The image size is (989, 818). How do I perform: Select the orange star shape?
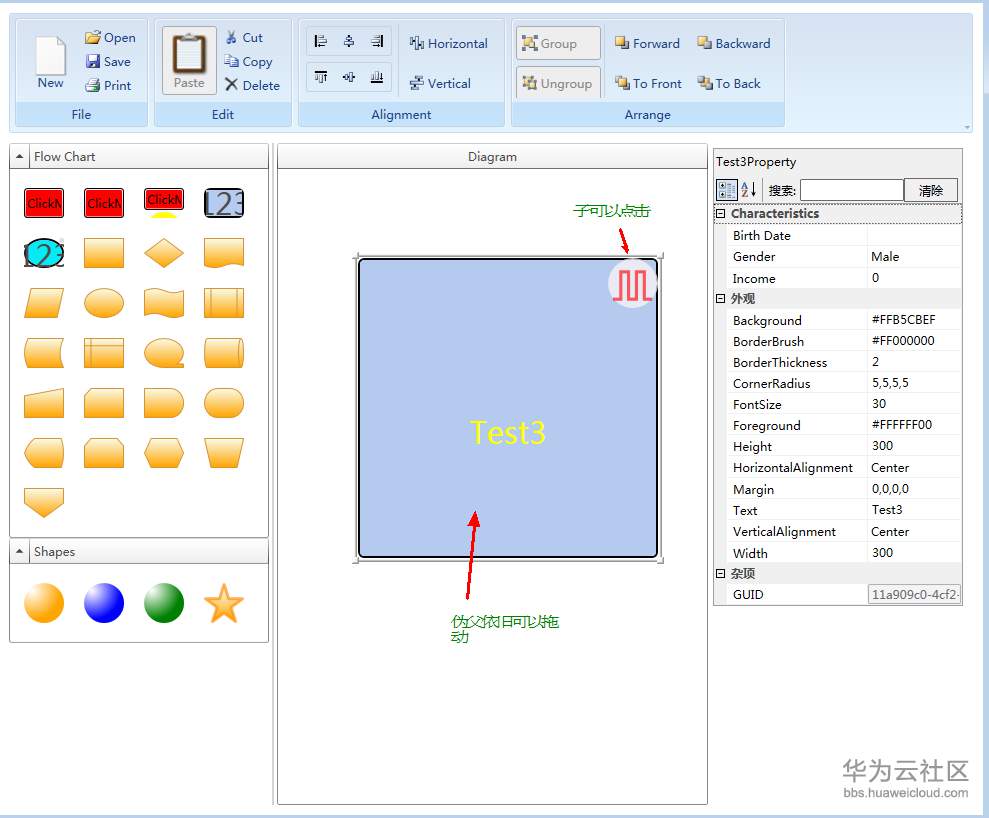pos(224,603)
